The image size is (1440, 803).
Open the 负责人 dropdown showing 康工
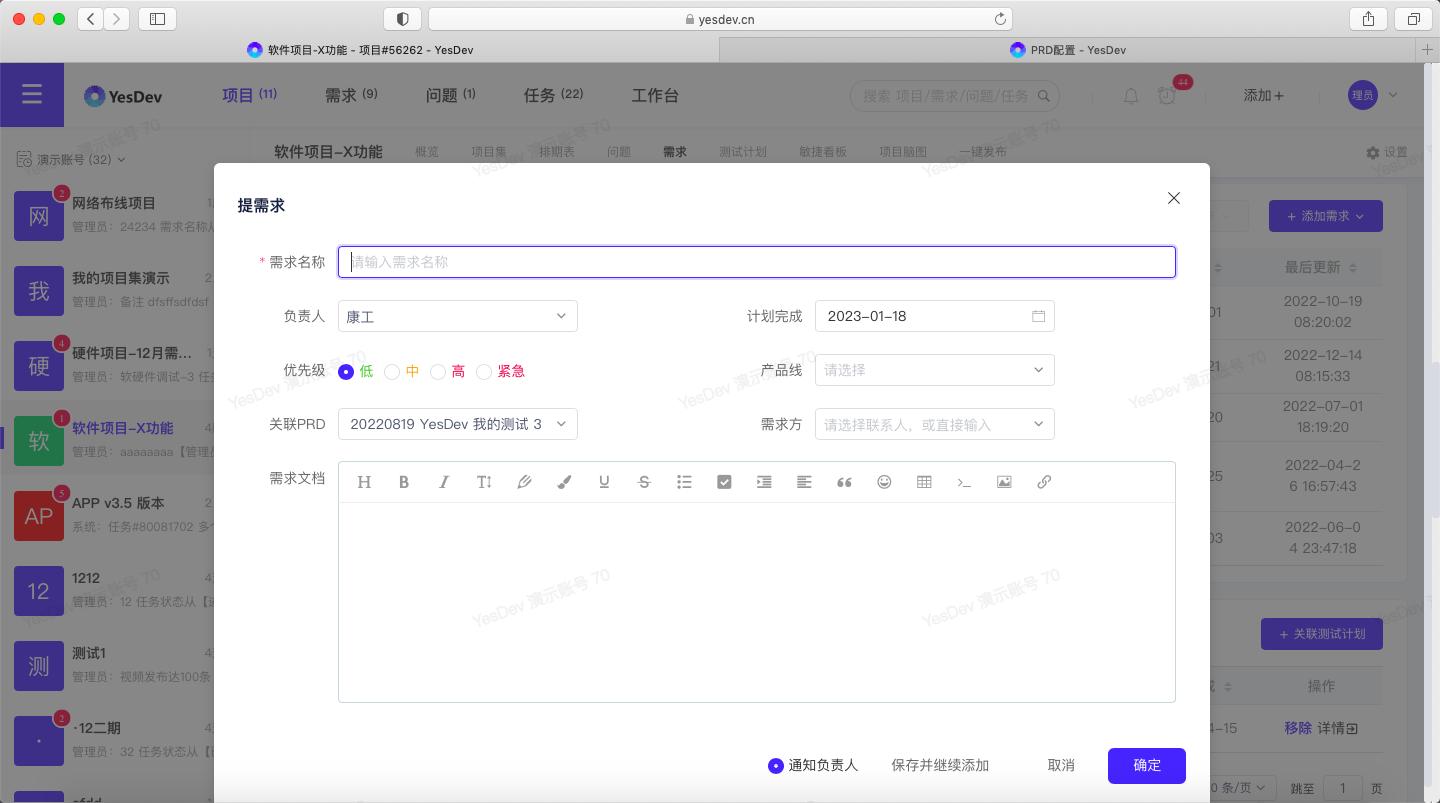pyautogui.click(x=457, y=316)
